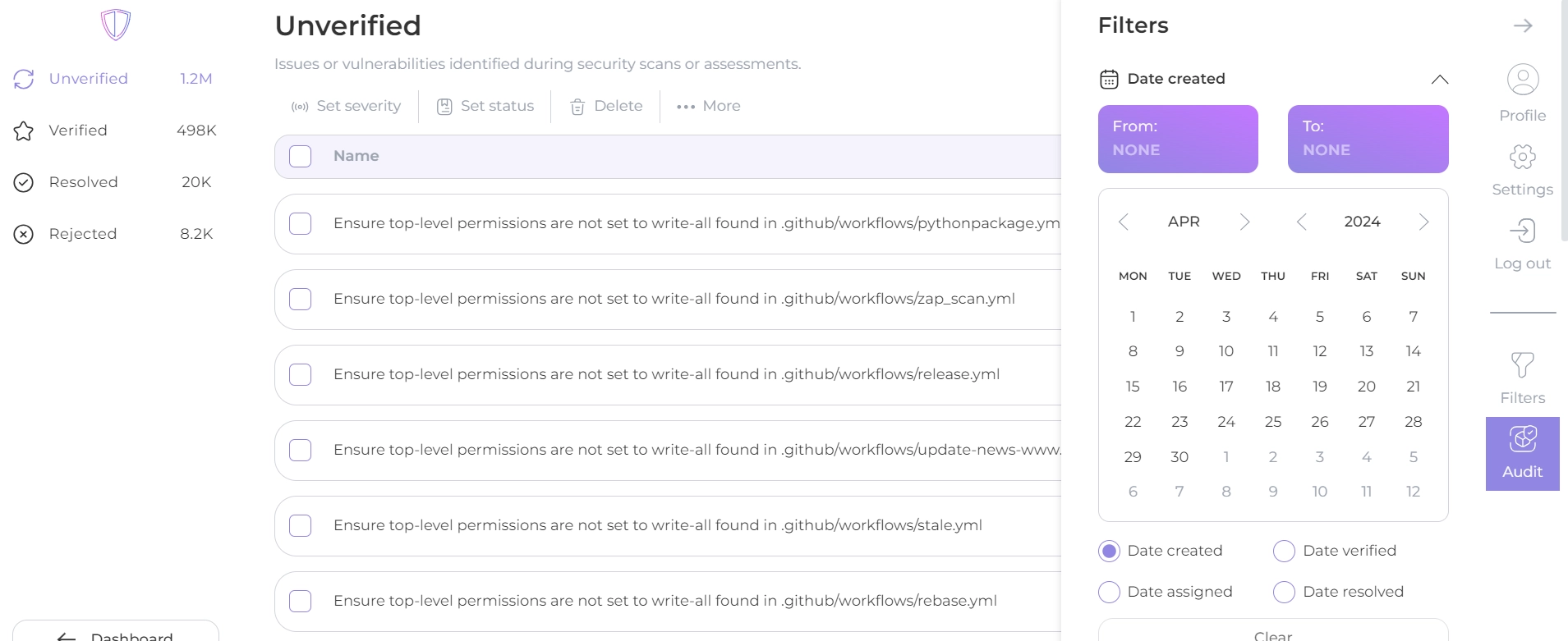Click the Log out icon
This screenshot has height=641, width=1568.
tap(1522, 231)
